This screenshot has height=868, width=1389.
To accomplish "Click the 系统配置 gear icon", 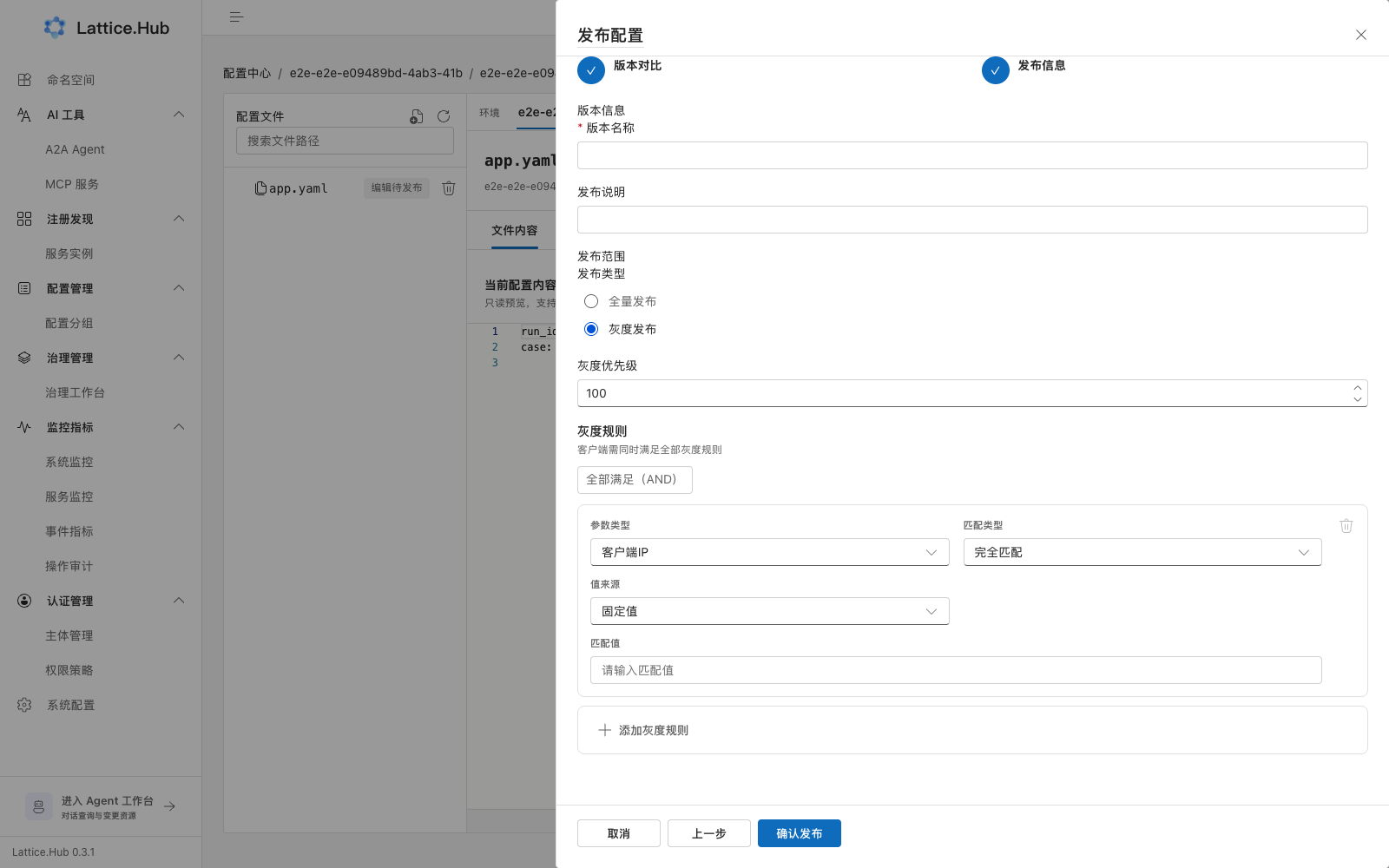I will pos(24,705).
